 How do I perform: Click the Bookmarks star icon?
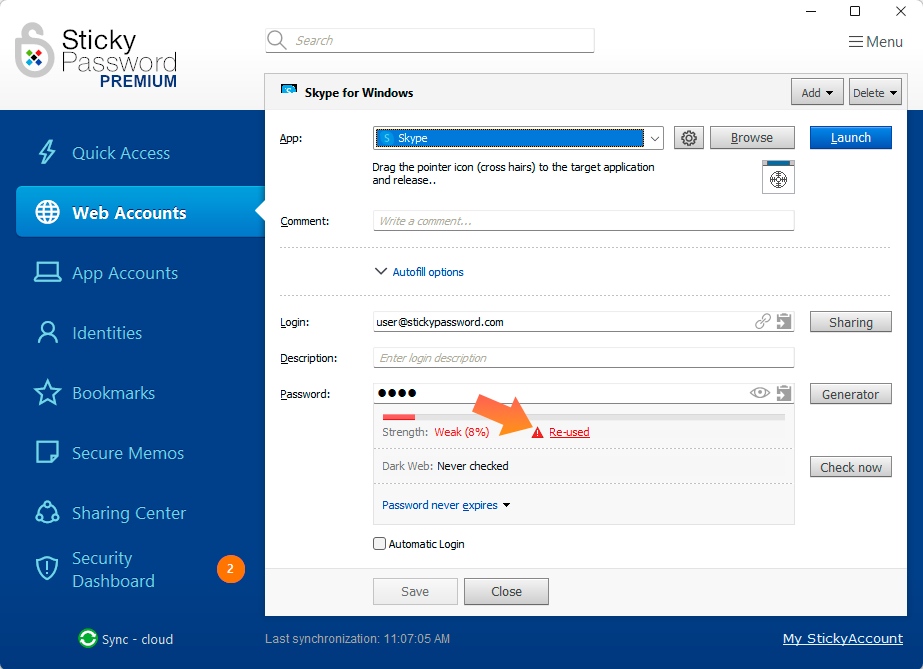[x=47, y=392]
